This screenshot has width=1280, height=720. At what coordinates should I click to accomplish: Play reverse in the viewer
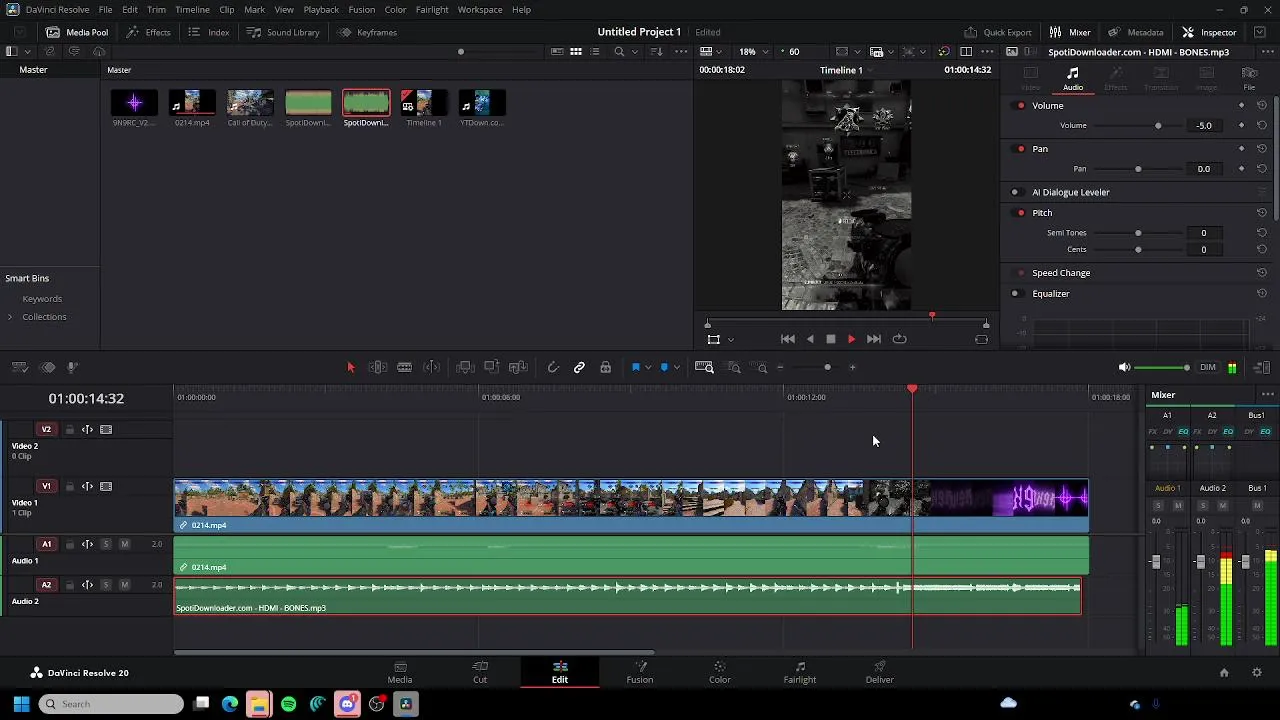point(810,339)
